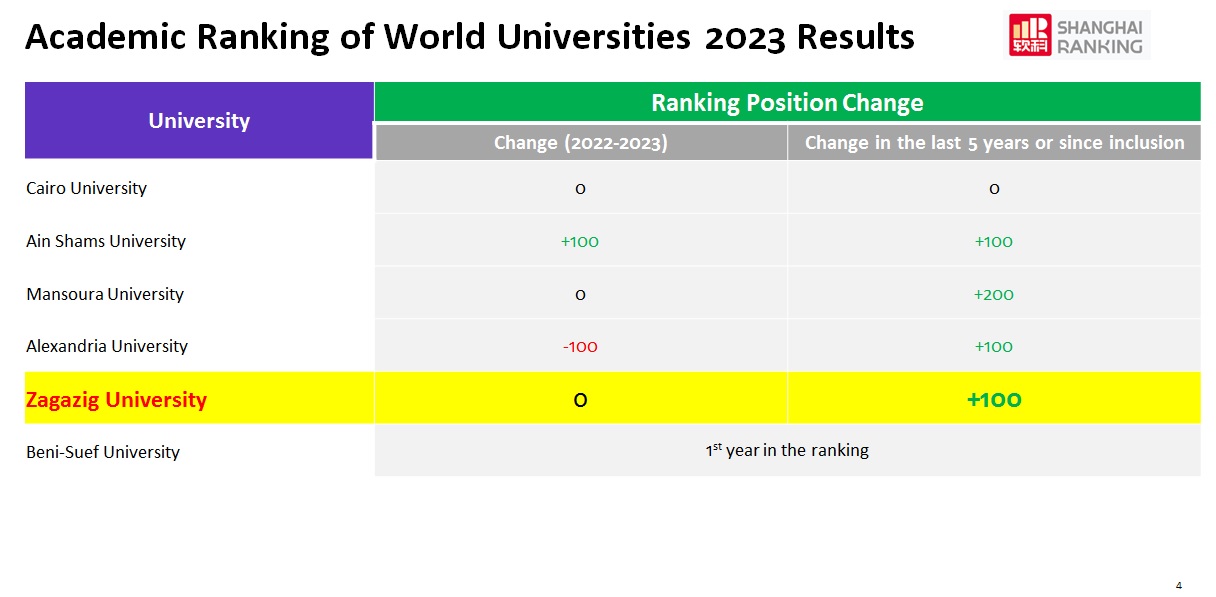Click the slide page number 4
1216x597 pixels.
(1179, 585)
